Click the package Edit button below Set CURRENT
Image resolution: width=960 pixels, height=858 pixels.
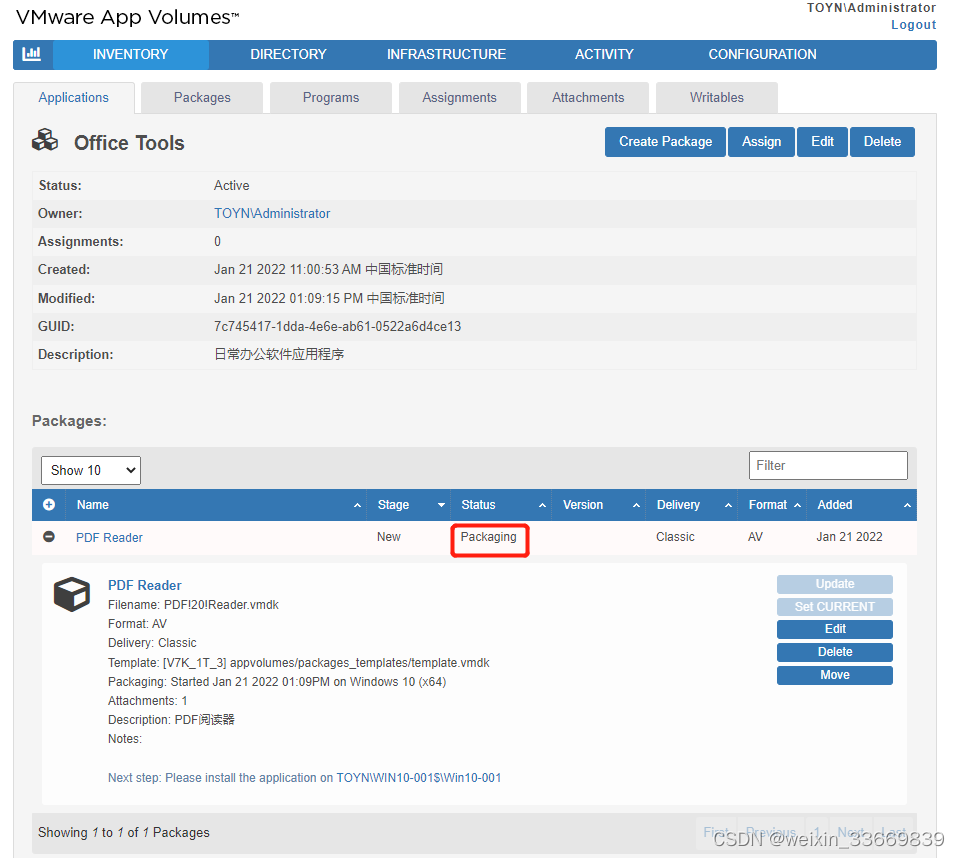[834, 629]
